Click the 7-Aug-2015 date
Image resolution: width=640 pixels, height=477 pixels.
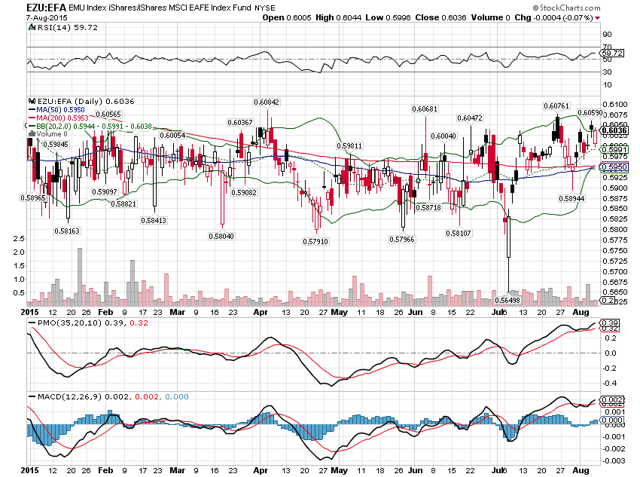[47, 18]
